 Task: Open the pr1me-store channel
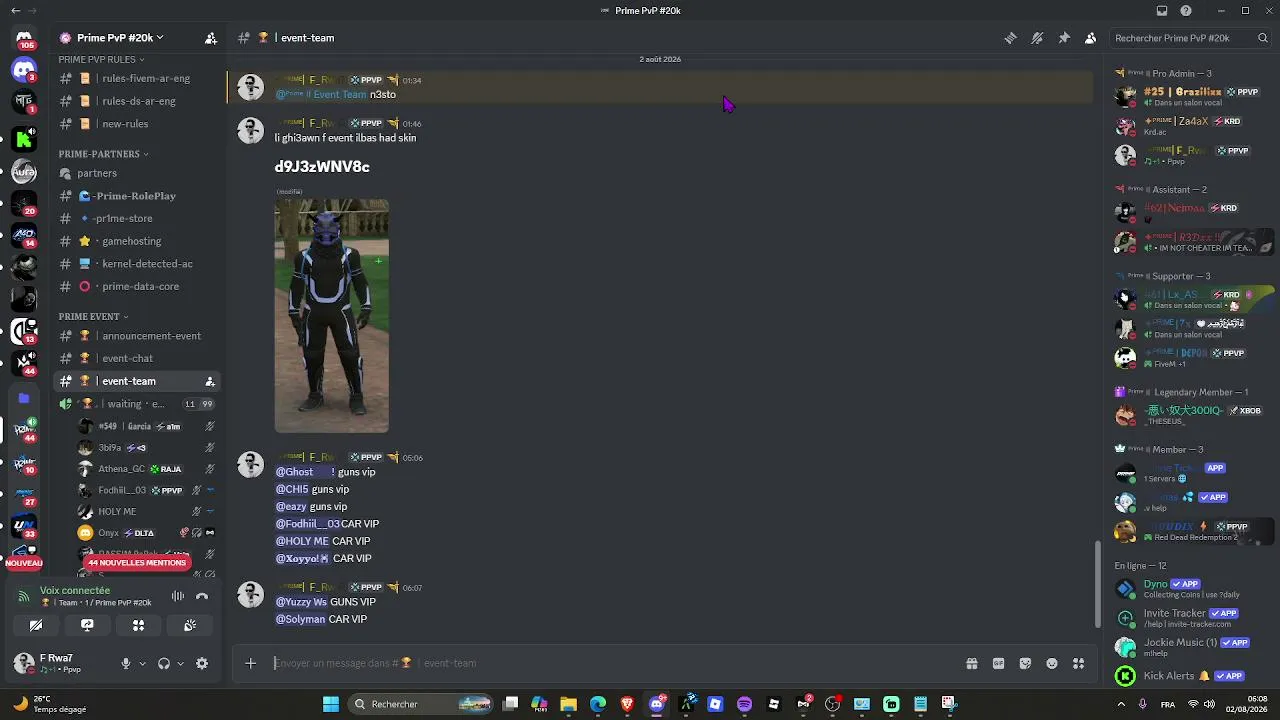click(137, 218)
